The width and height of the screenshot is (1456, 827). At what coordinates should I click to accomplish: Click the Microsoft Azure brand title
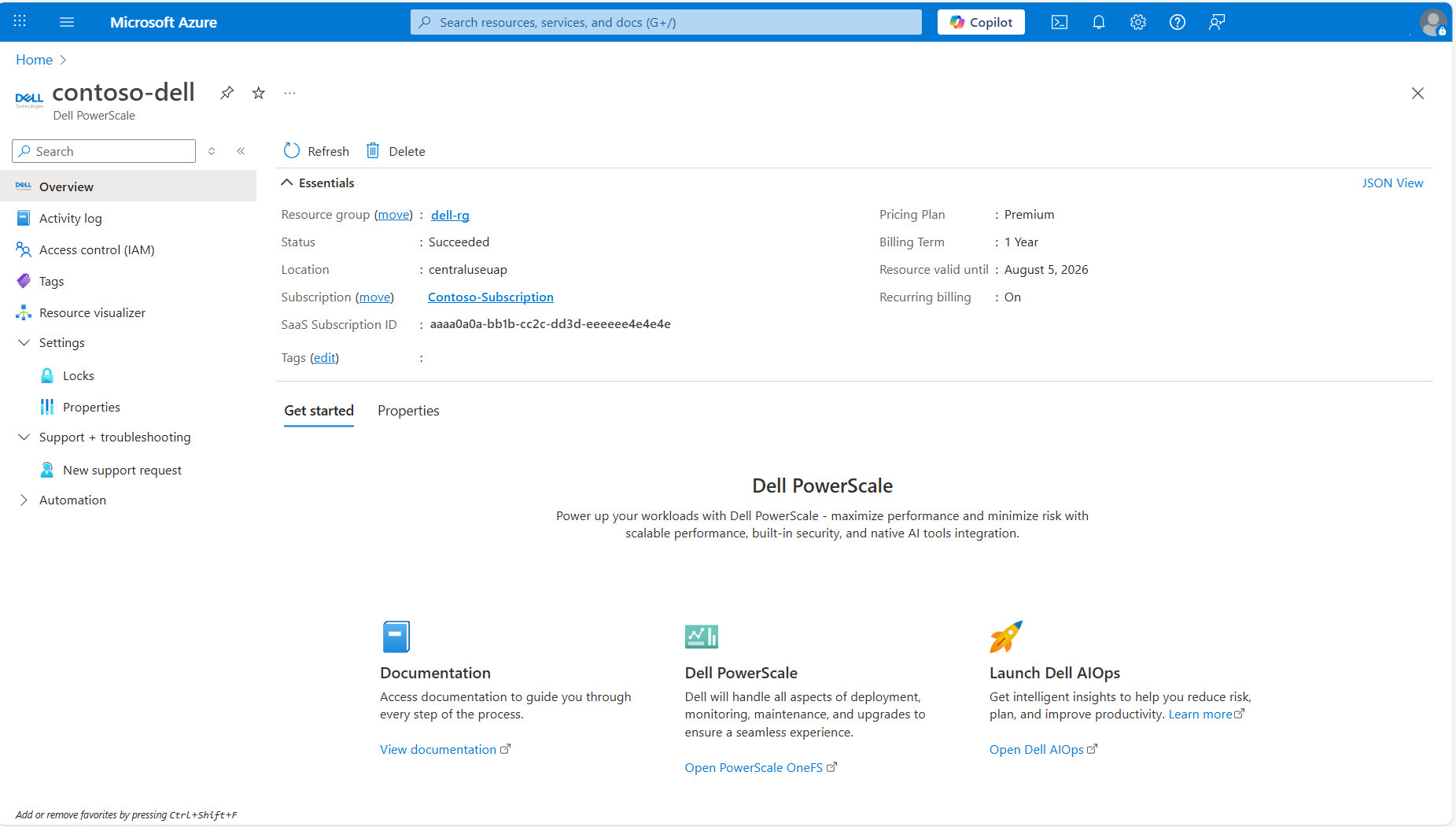164,22
